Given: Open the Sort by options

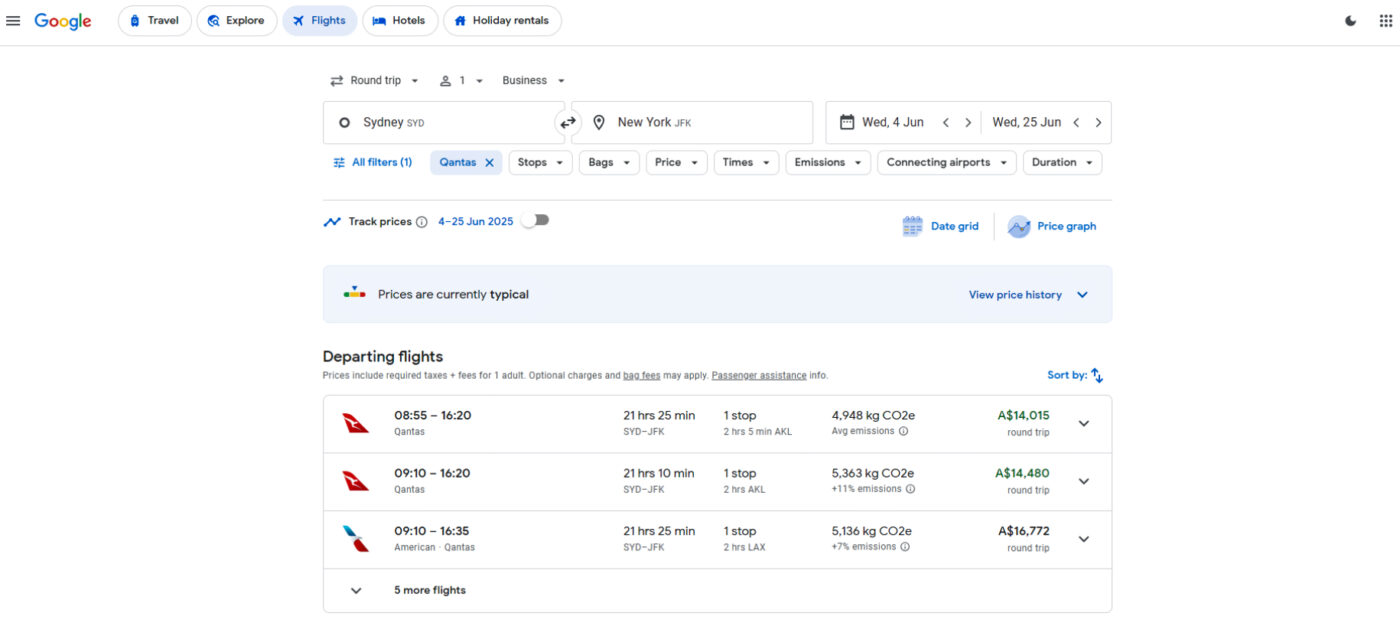Looking at the screenshot, I should 1075,375.
